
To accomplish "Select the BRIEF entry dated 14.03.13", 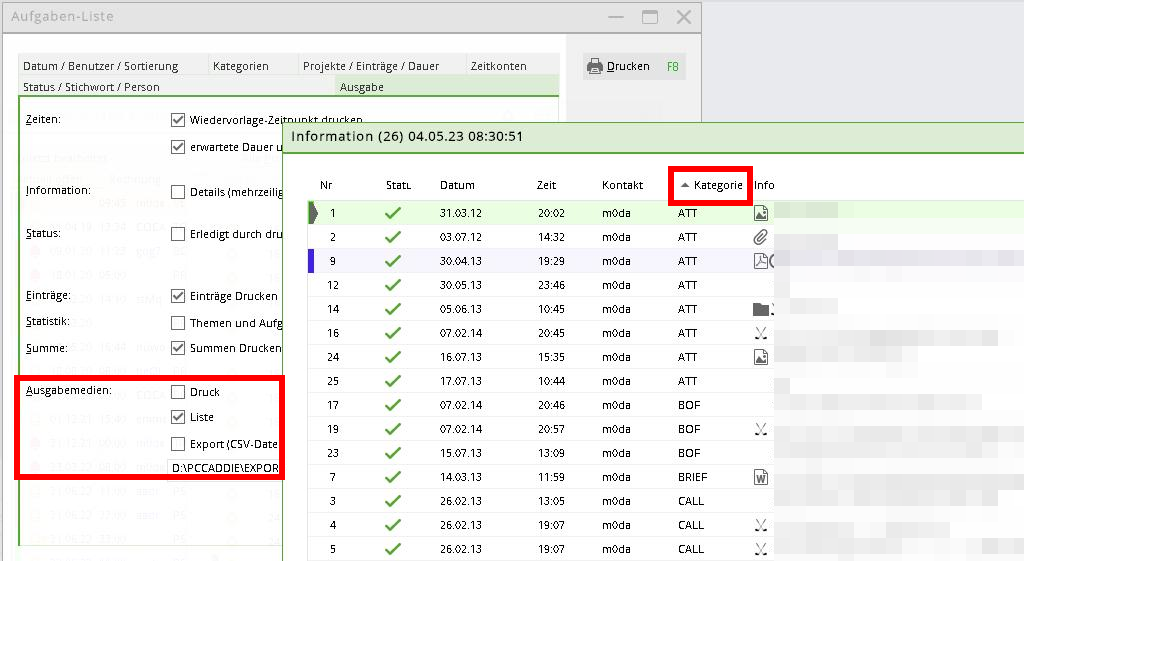I will 690,477.
